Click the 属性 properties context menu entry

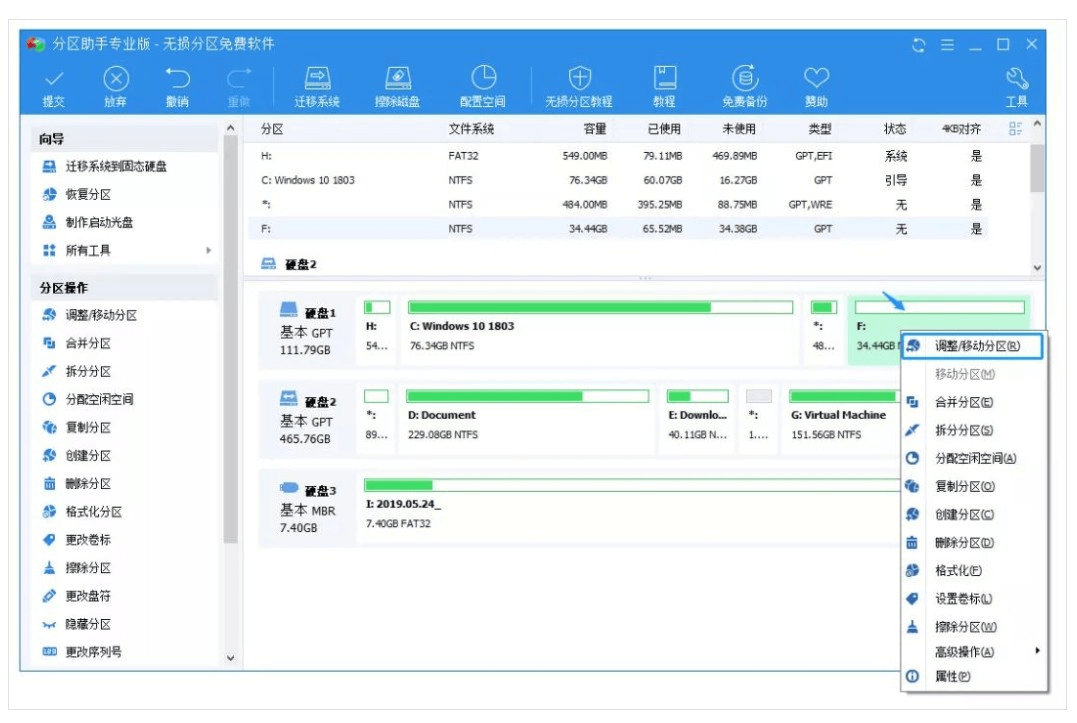[x=951, y=677]
